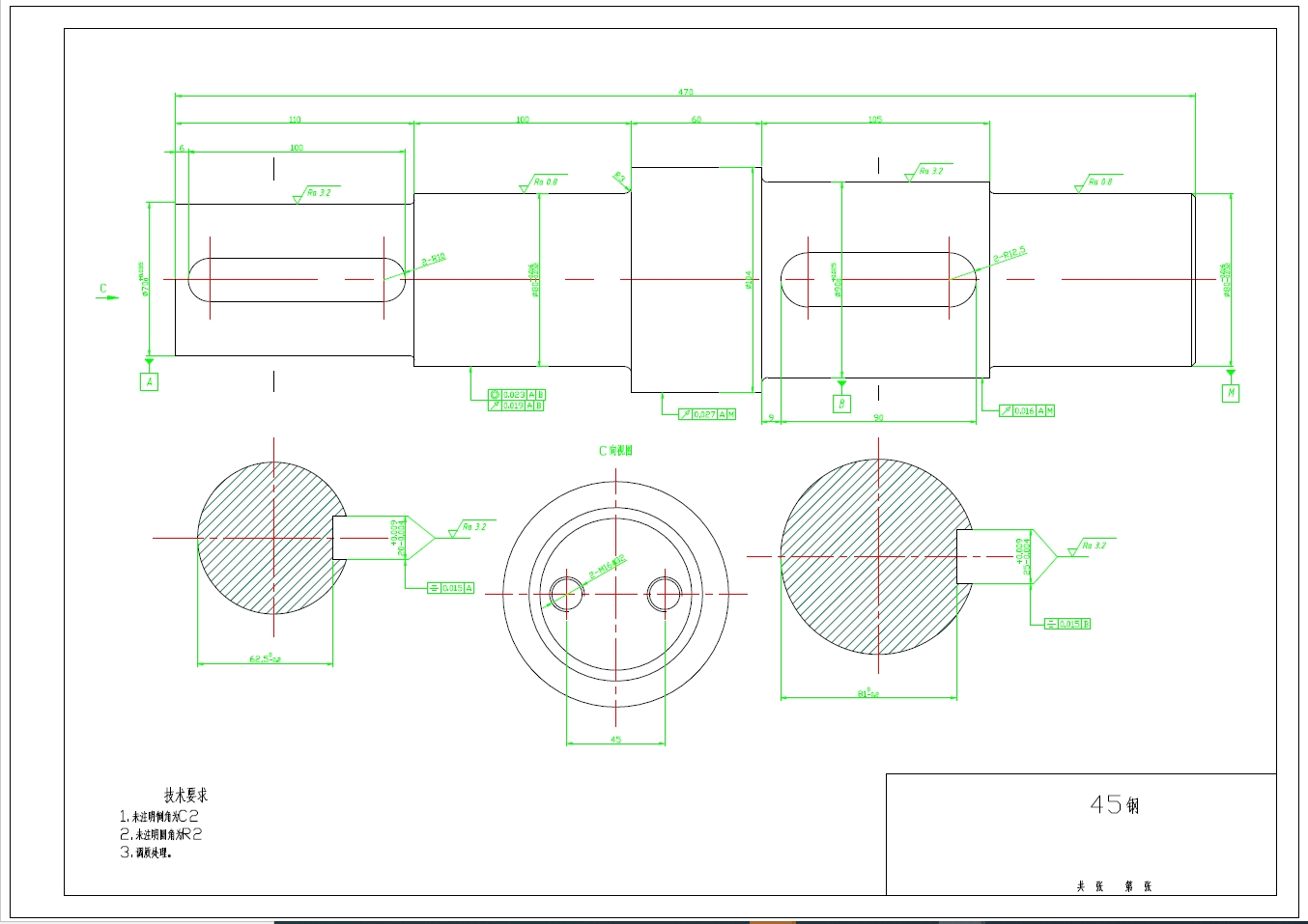Click the left threaded hole in C view

pyautogui.click(x=566, y=594)
